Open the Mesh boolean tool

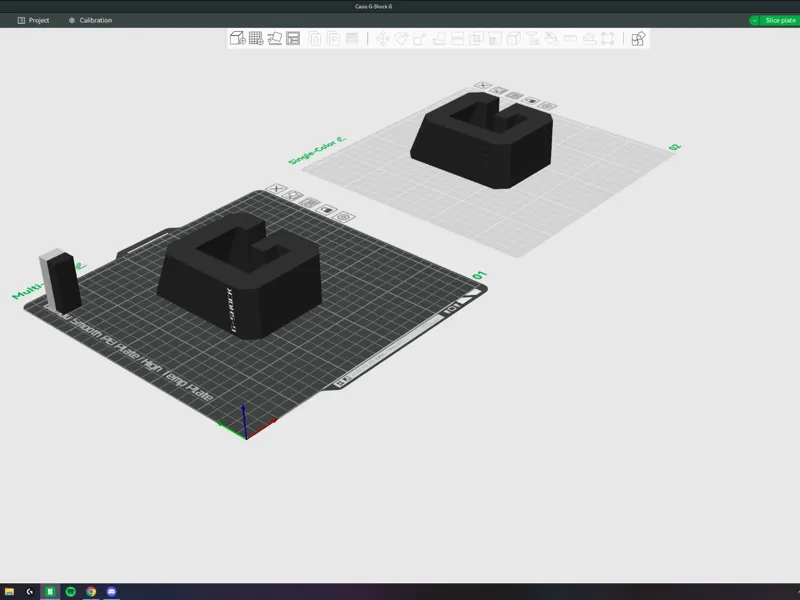click(476, 38)
